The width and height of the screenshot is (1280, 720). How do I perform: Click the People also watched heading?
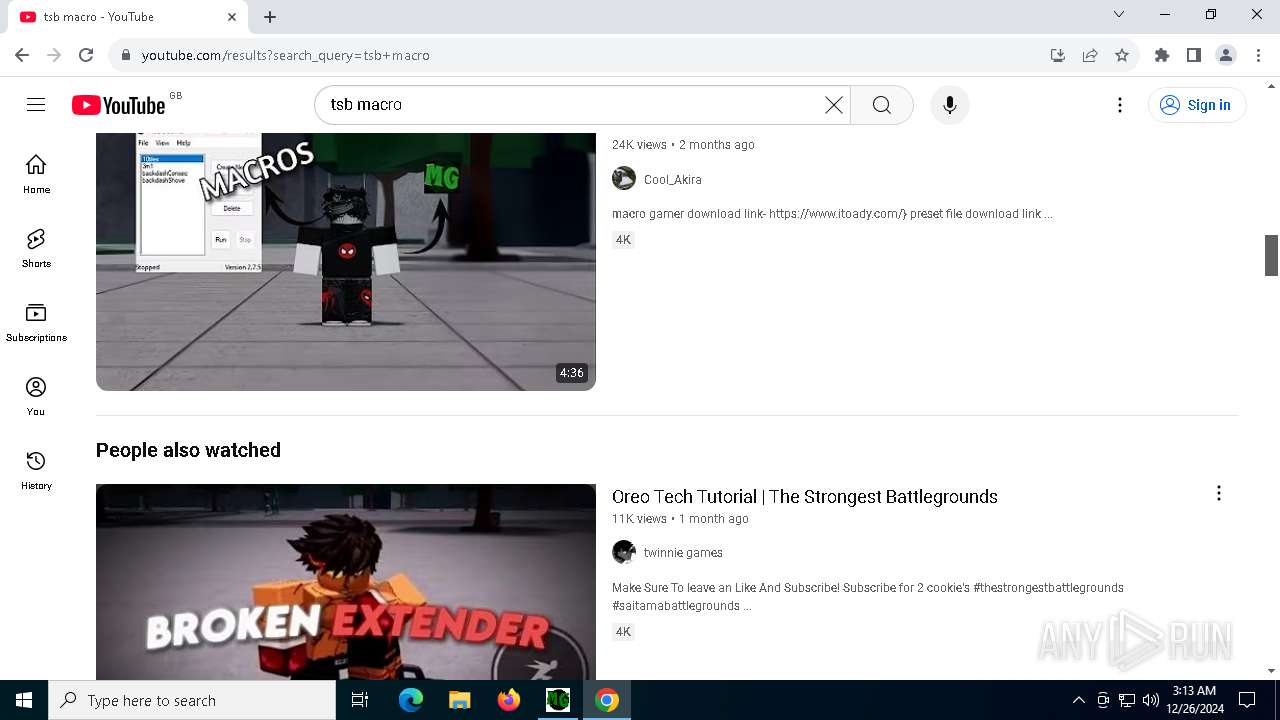click(x=188, y=450)
